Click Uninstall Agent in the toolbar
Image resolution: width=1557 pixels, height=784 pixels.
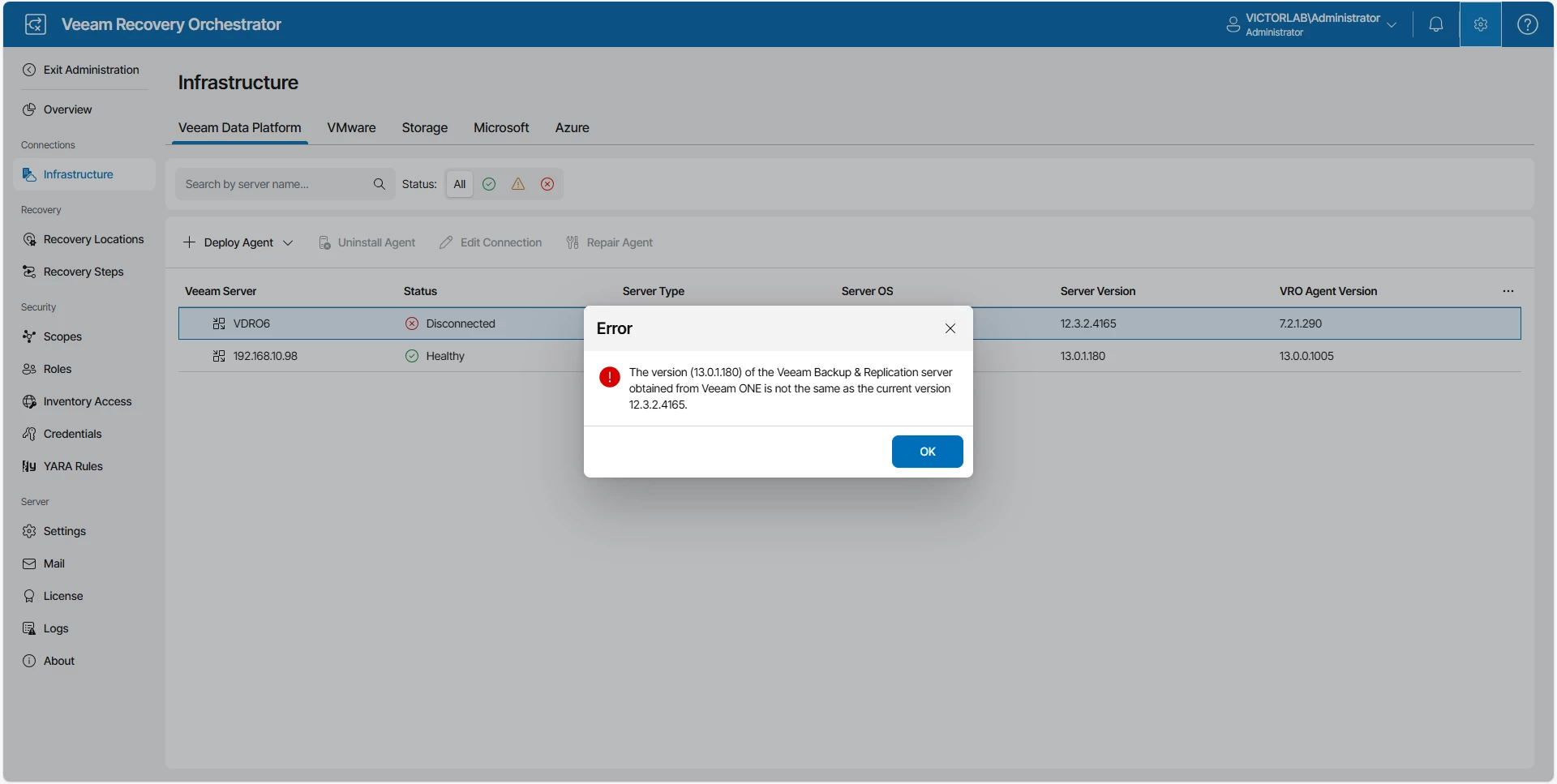click(367, 242)
